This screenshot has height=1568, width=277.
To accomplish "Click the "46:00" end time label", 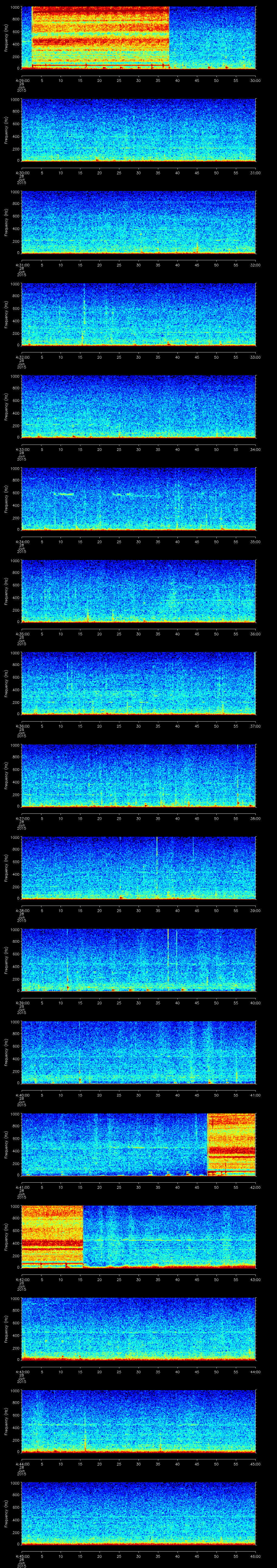I will pyautogui.click(x=255, y=1556).
